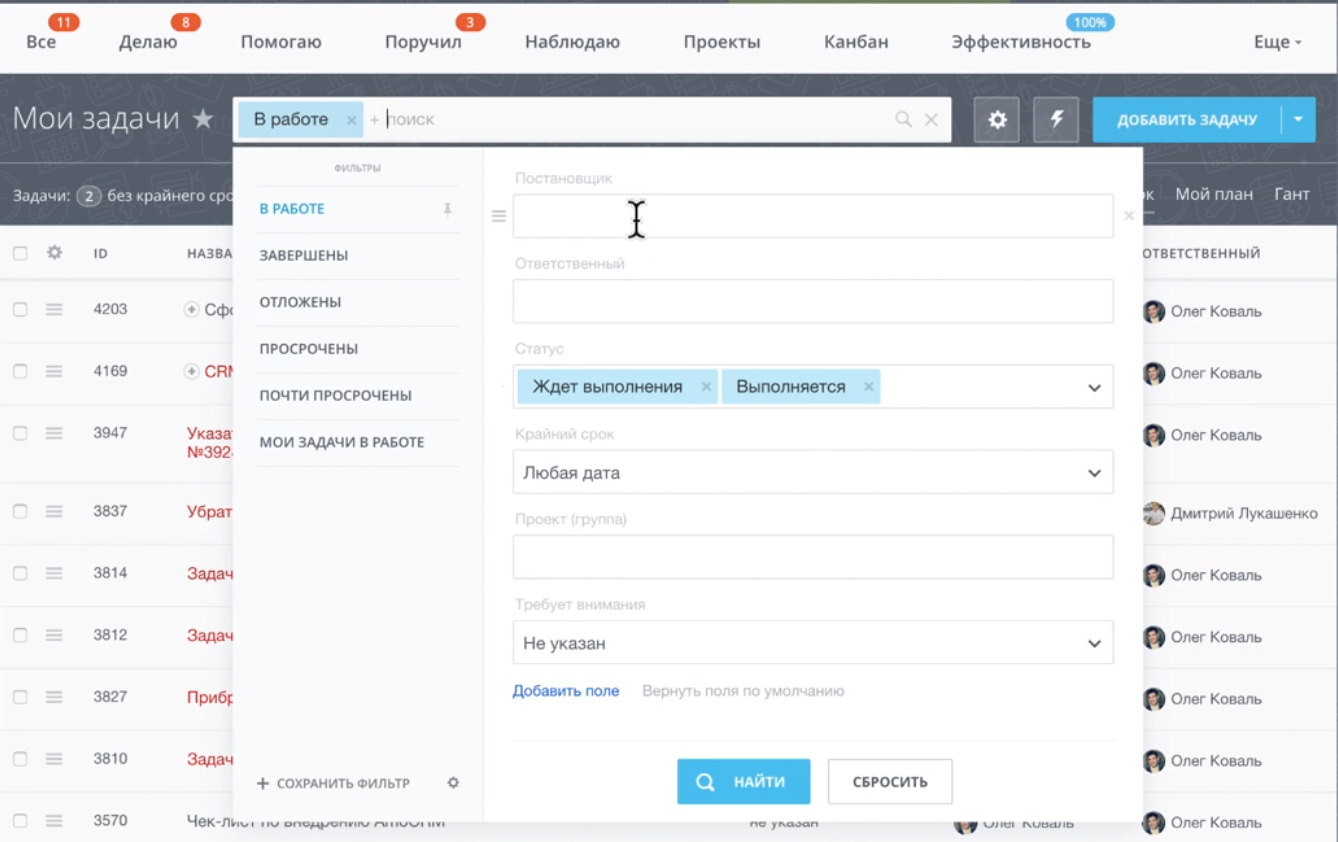Open the Статус dropdown arrow
This screenshot has height=842, width=1338.
[x=1094, y=388]
